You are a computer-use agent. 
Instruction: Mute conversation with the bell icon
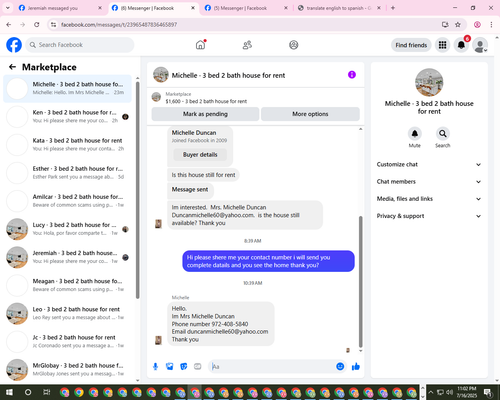click(415, 134)
